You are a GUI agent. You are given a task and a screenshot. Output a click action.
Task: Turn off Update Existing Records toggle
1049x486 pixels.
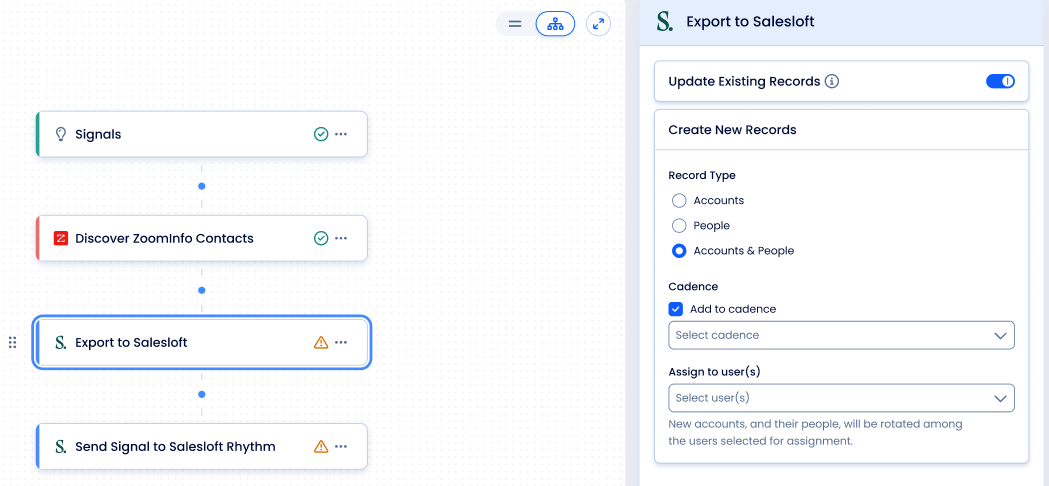(1000, 82)
